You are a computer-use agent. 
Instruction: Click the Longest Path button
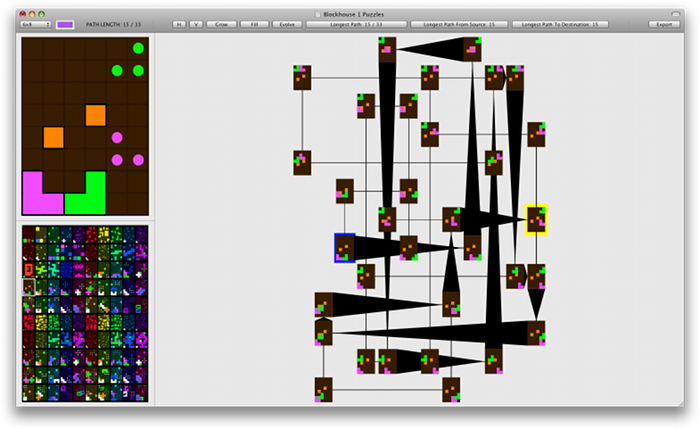click(x=356, y=24)
